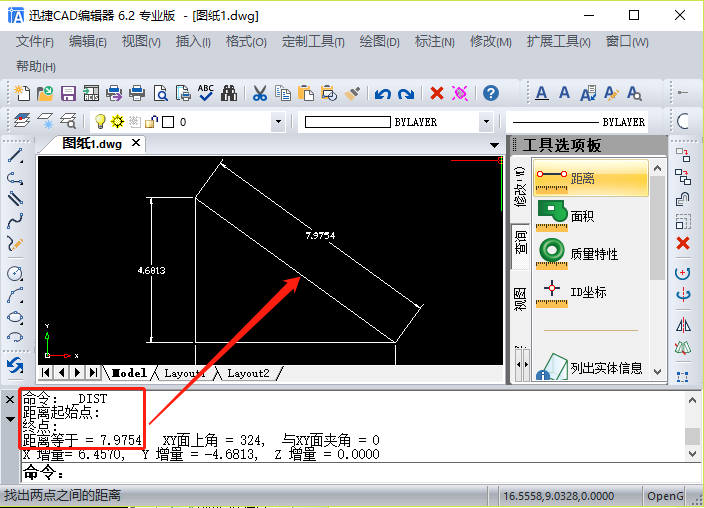Close the command line panel

[10, 399]
